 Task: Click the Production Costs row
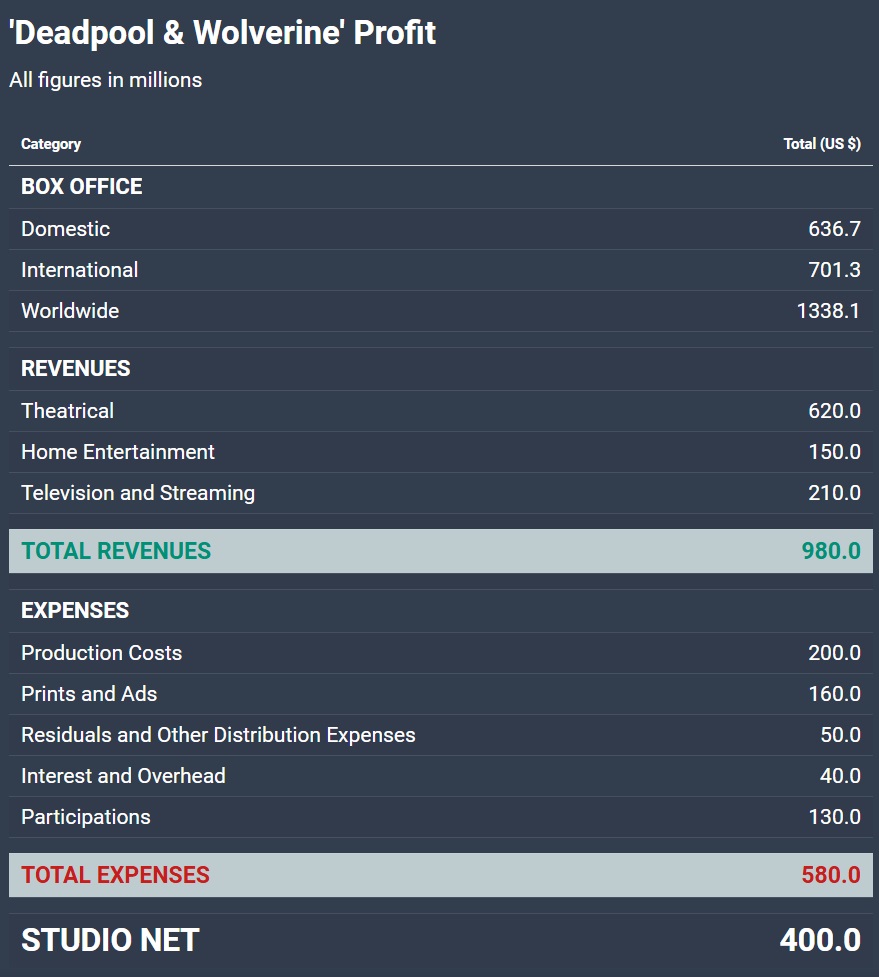point(440,652)
